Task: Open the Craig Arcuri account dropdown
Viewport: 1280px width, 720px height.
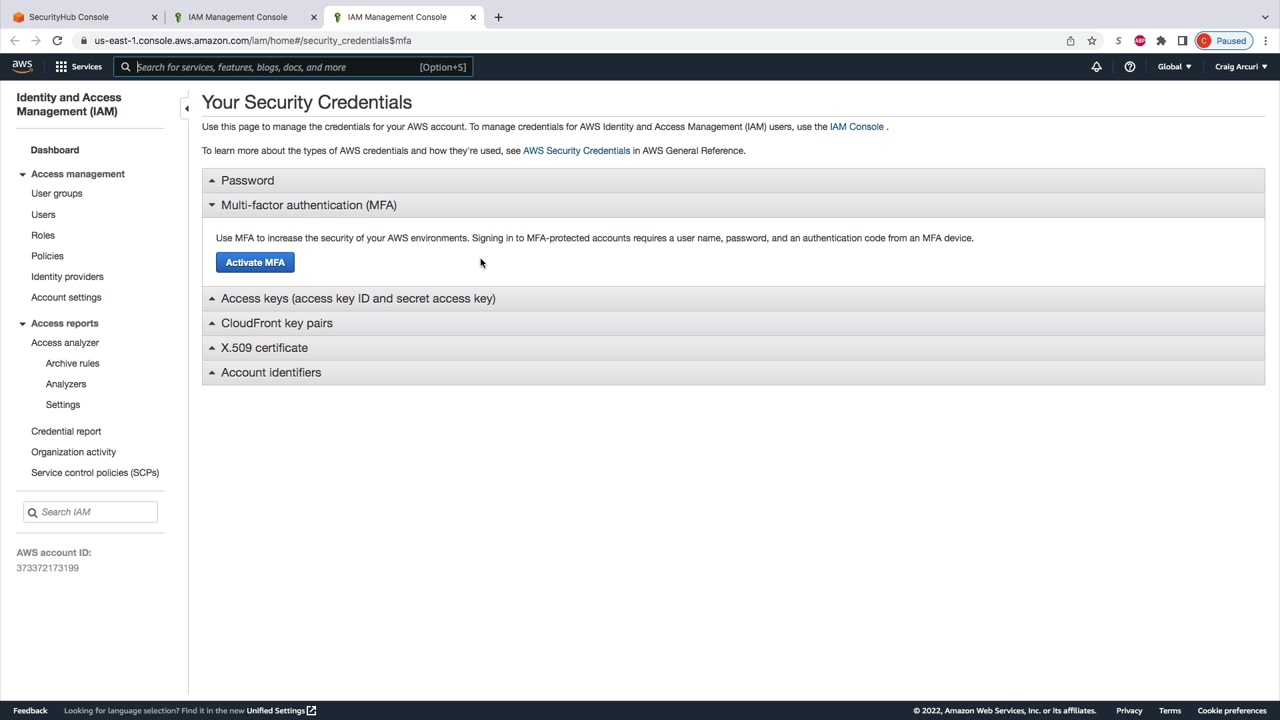Action: [x=1241, y=67]
